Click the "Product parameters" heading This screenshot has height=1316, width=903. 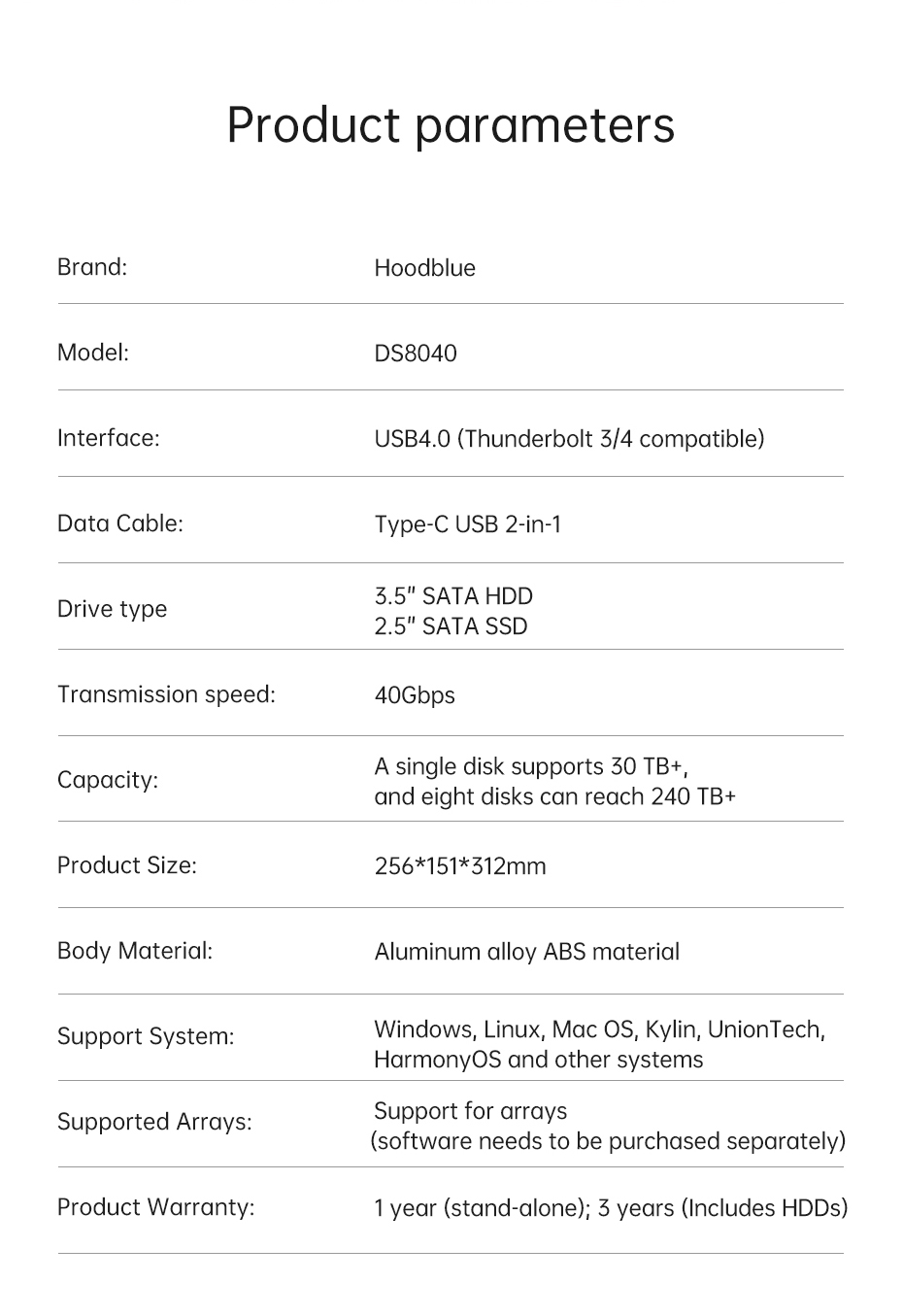coord(451,125)
